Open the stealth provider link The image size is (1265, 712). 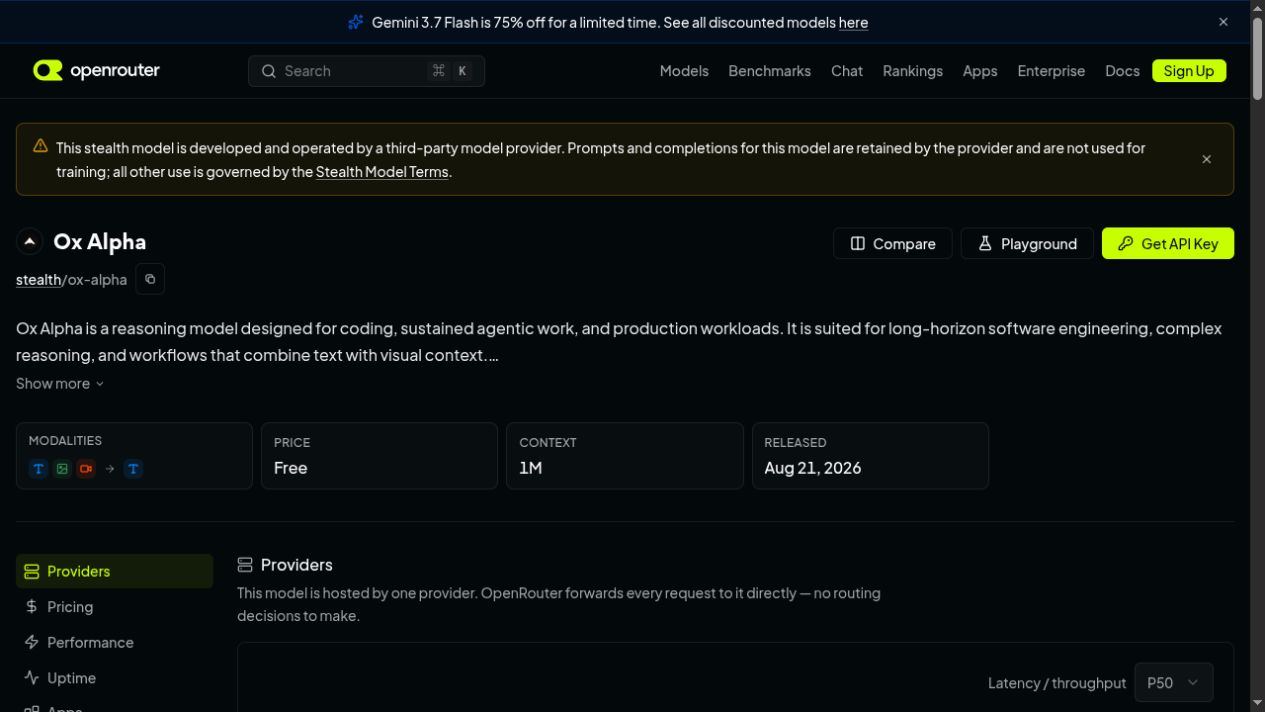(38, 280)
